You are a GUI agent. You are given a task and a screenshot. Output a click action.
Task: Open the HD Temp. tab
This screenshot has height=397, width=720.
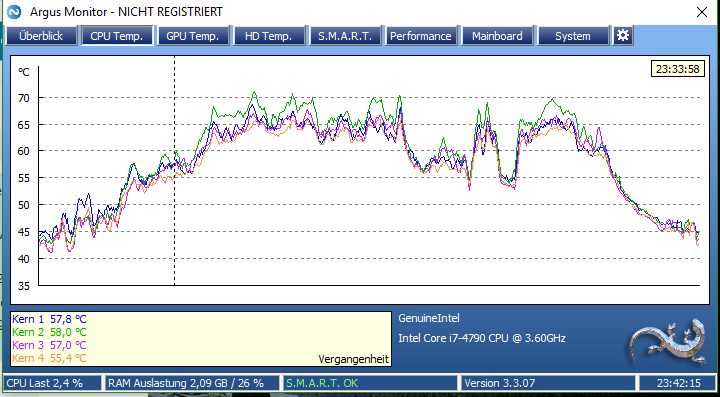tap(269, 36)
